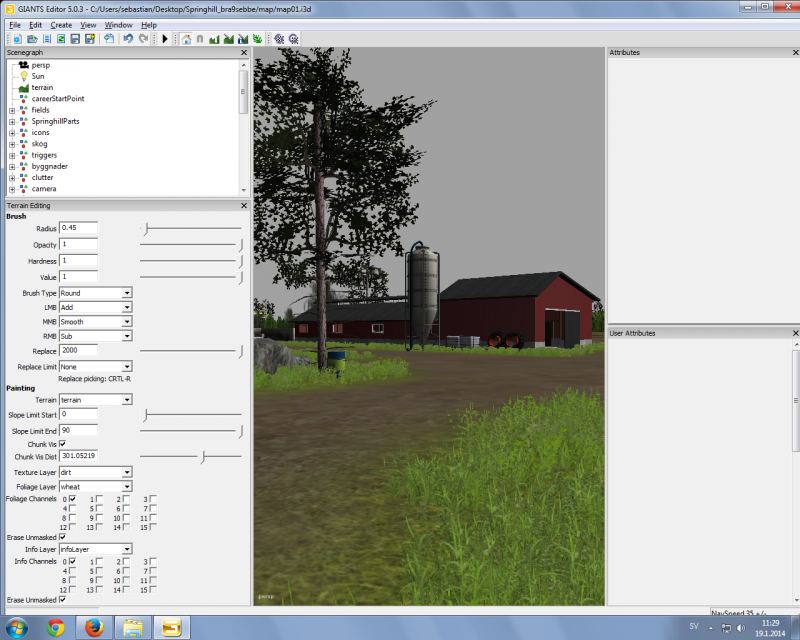Activate the terrain info layer paint icon

click(243, 39)
